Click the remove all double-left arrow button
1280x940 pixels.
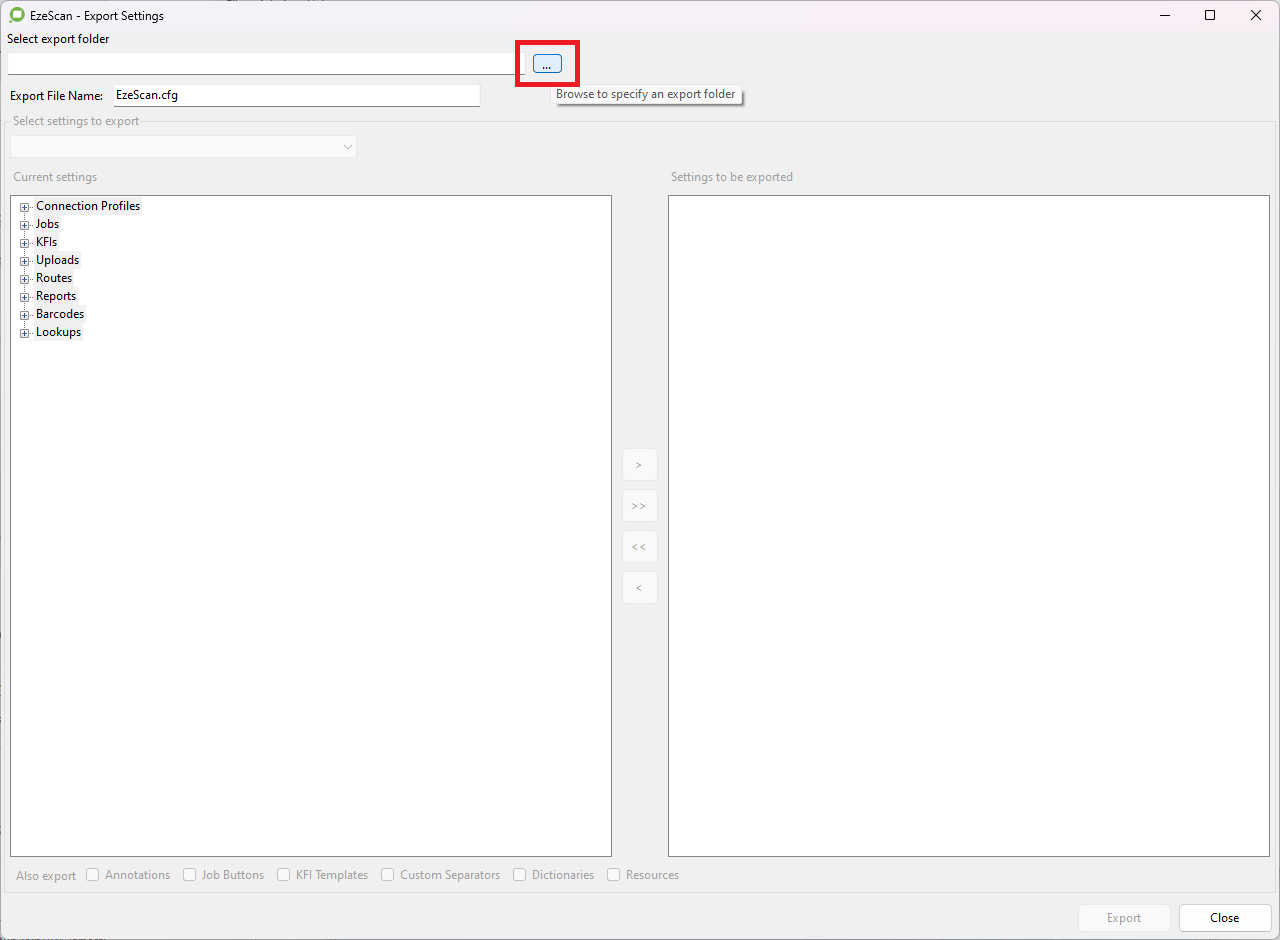click(x=639, y=547)
